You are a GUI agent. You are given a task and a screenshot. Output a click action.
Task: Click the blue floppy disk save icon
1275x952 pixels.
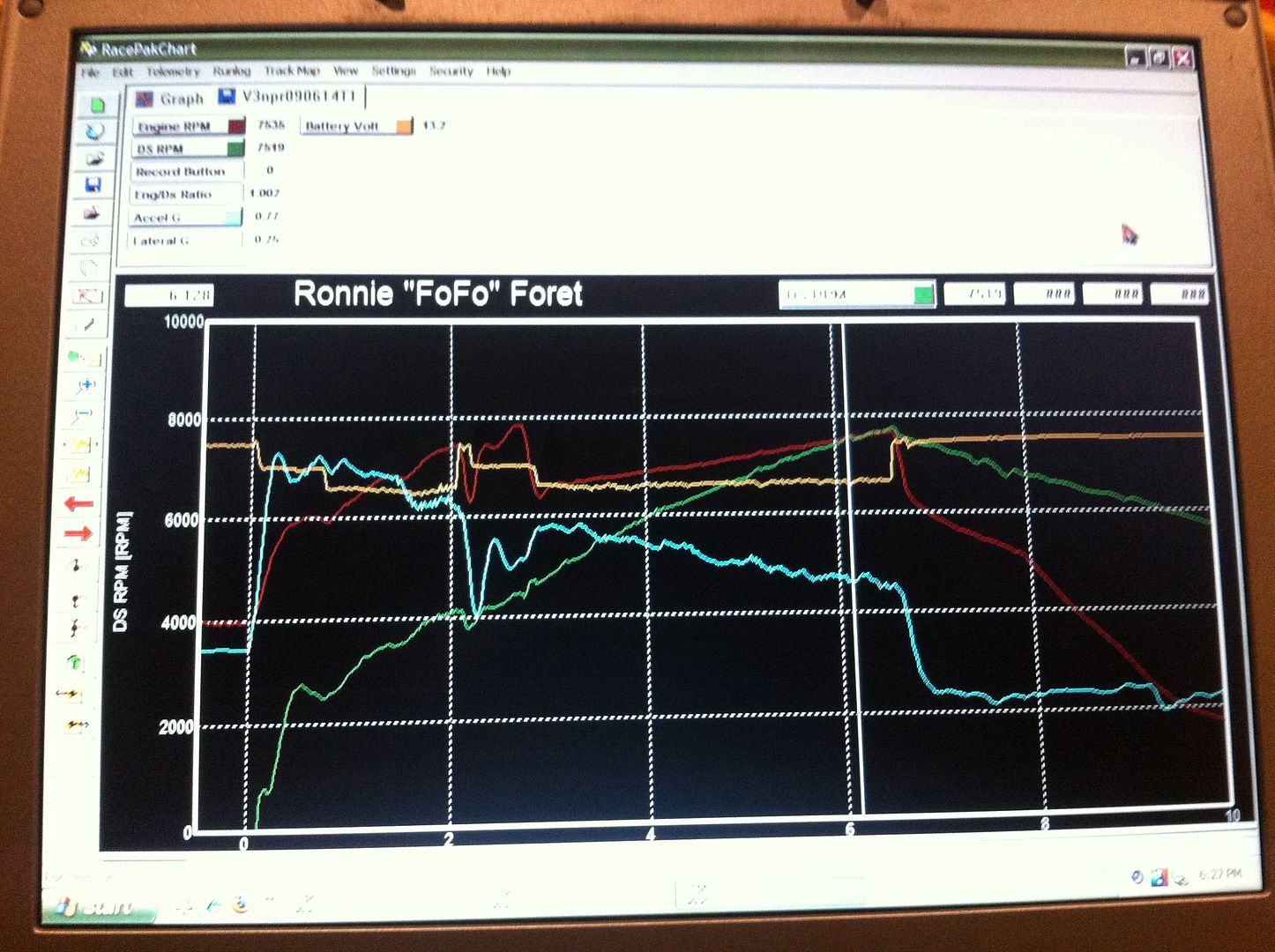tap(94, 185)
